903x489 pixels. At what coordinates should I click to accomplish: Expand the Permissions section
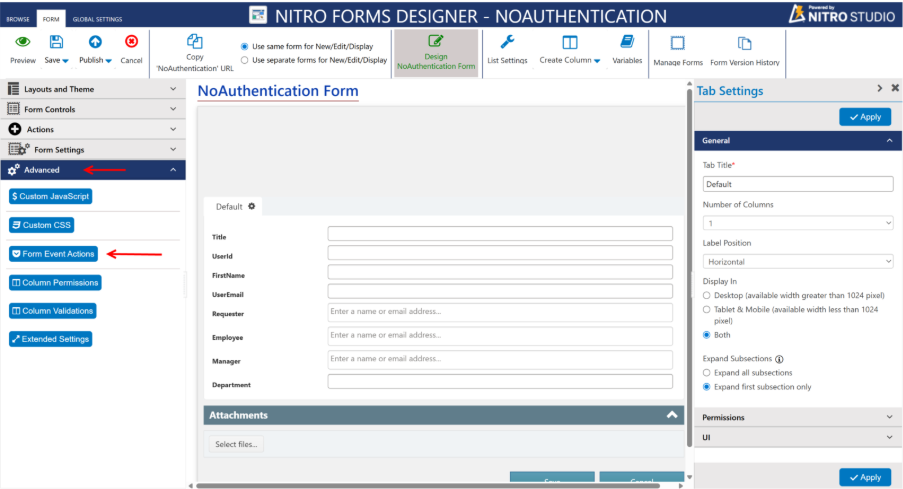click(797, 417)
